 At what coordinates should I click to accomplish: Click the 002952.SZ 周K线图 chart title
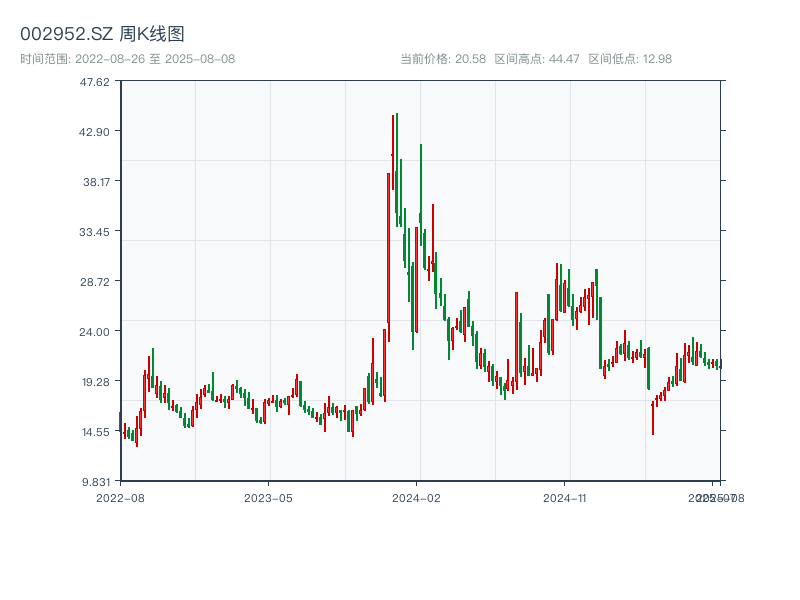coord(102,34)
